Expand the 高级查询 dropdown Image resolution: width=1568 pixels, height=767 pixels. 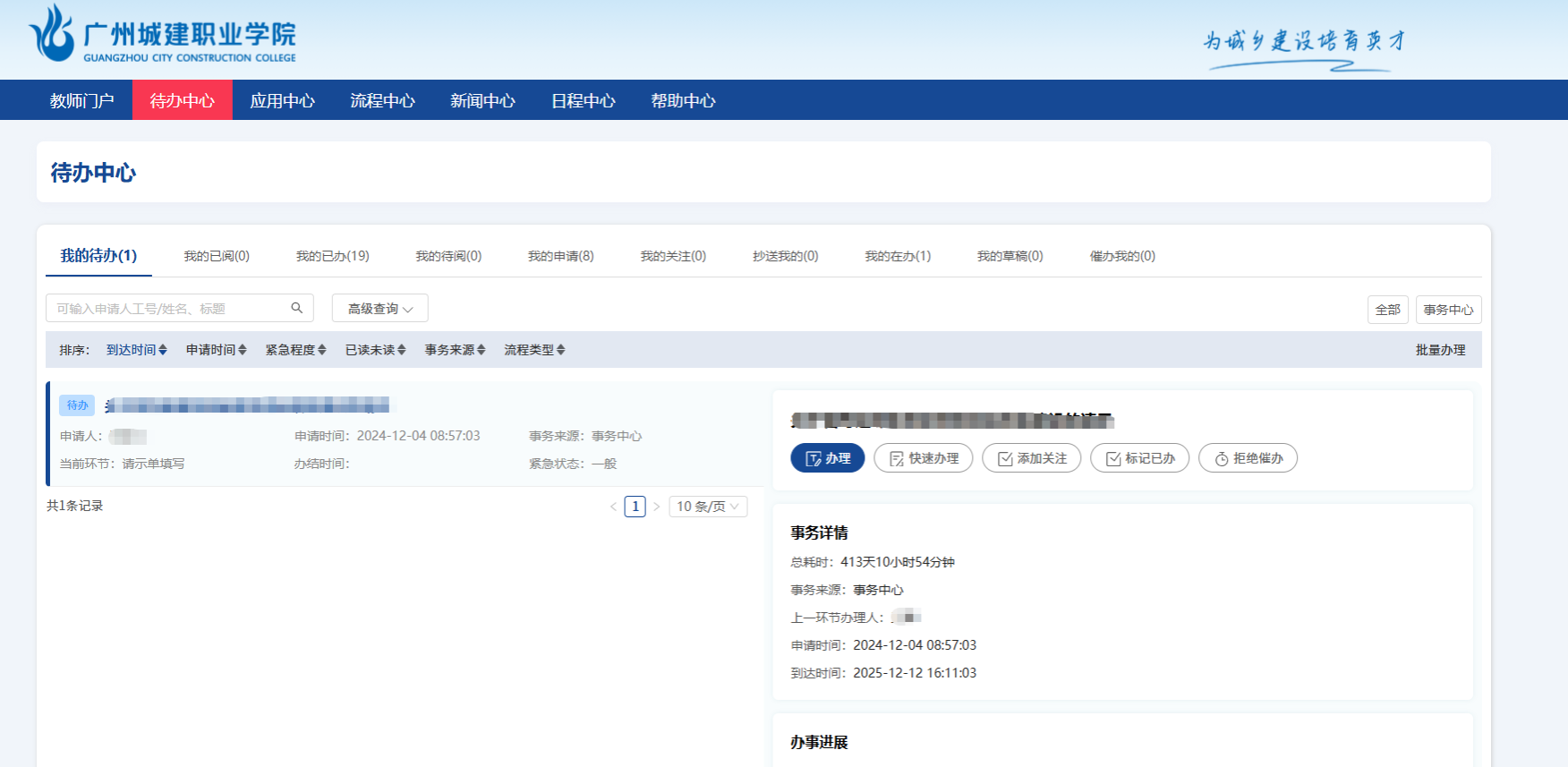tap(380, 309)
